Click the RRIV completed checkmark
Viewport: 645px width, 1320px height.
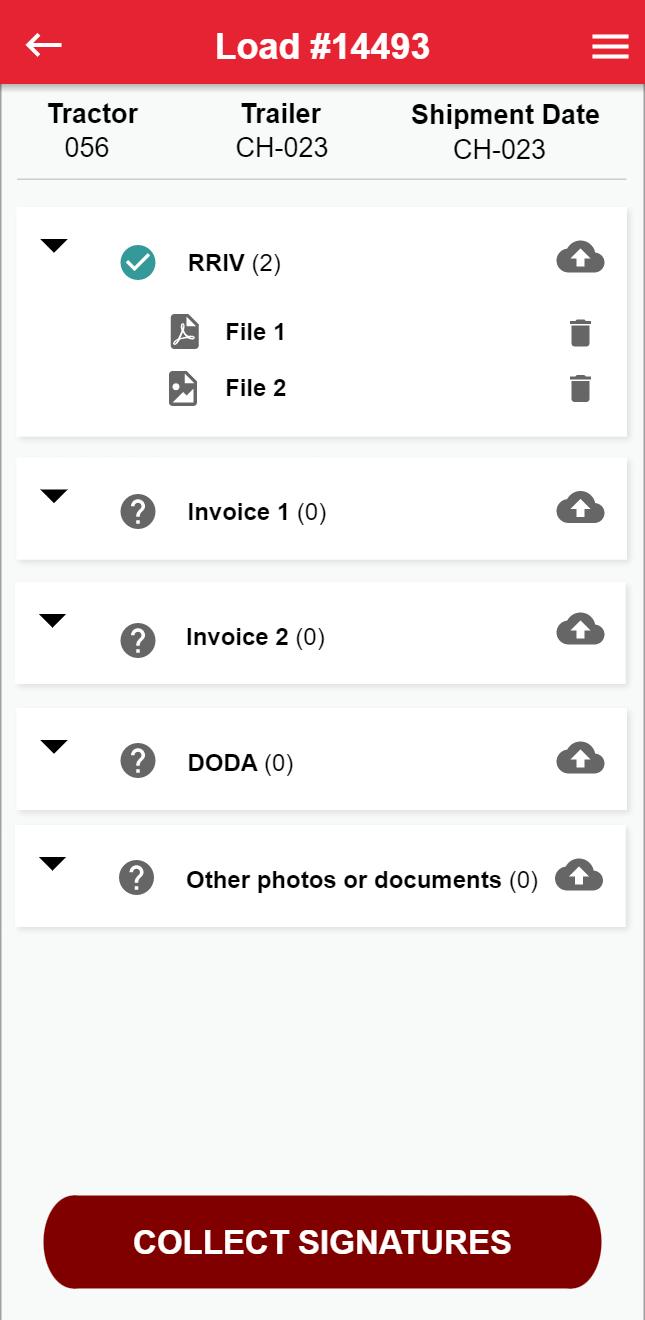point(138,263)
